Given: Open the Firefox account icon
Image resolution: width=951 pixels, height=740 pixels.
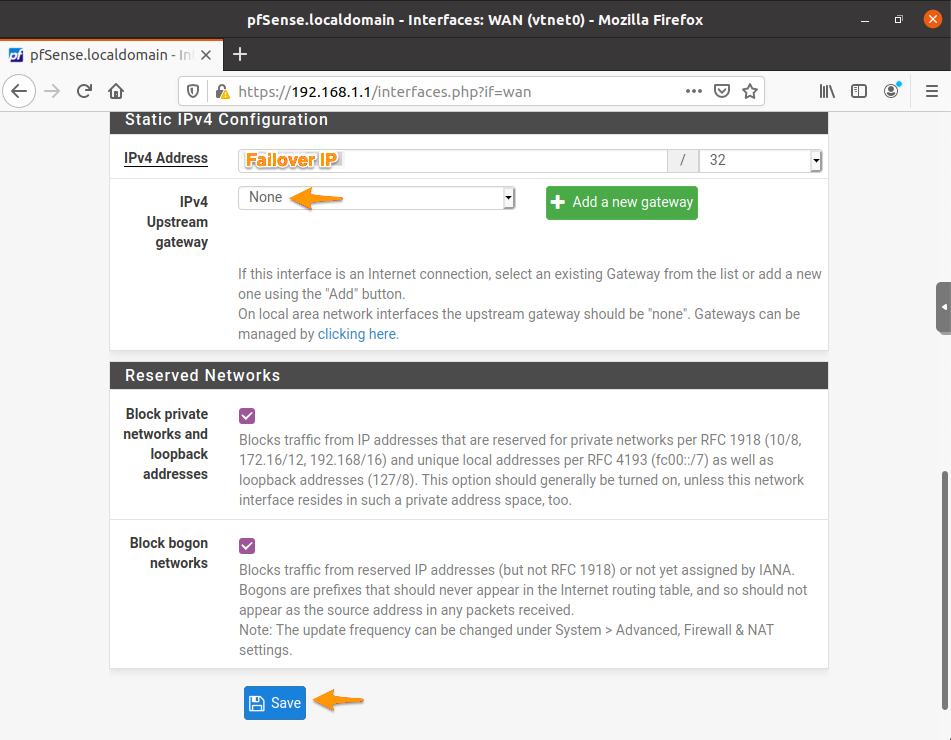Looking at the screenshot, I should (x=891, y=90).
